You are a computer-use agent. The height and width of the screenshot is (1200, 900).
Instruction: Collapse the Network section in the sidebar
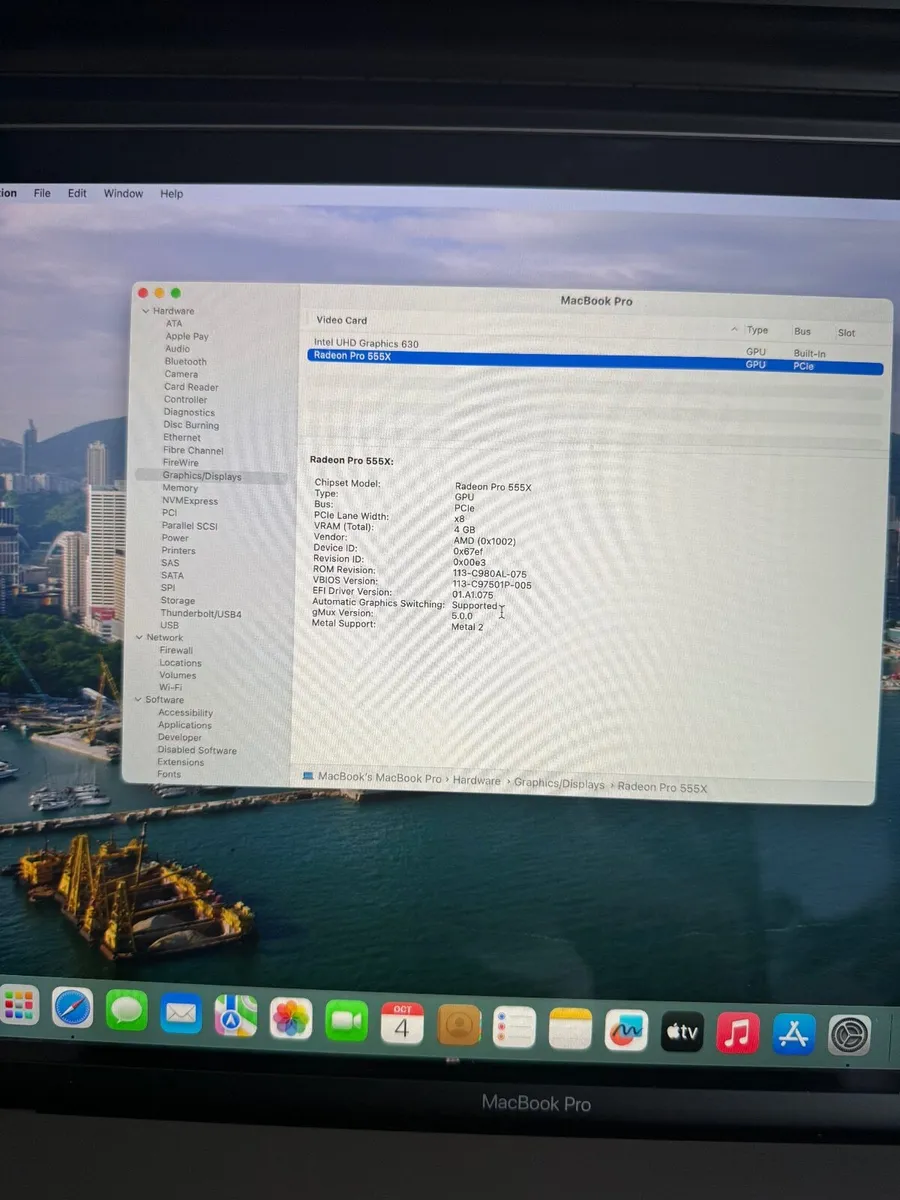pyautogui.click(x=139, y=637)
